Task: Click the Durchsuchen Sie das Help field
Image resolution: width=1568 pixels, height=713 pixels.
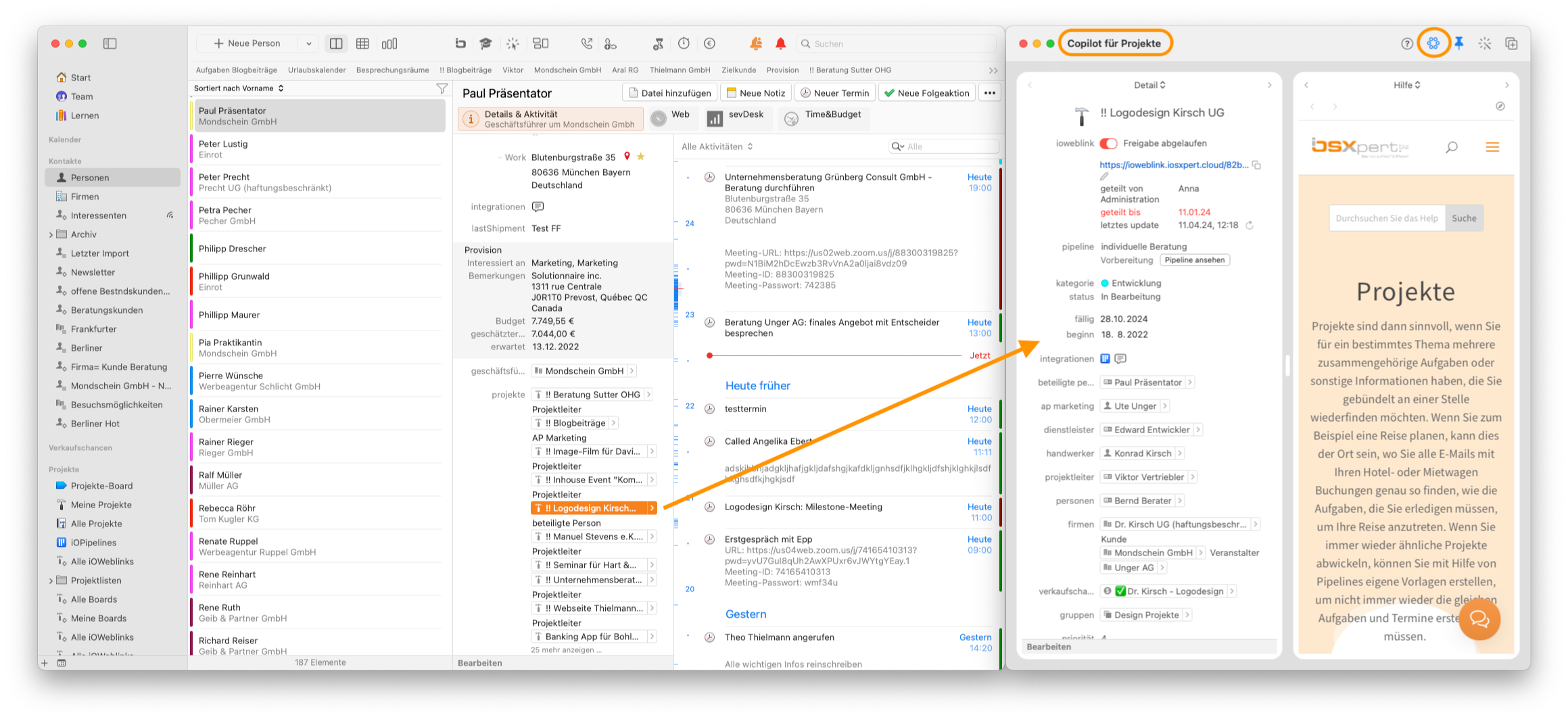Action: (1387, 218)
